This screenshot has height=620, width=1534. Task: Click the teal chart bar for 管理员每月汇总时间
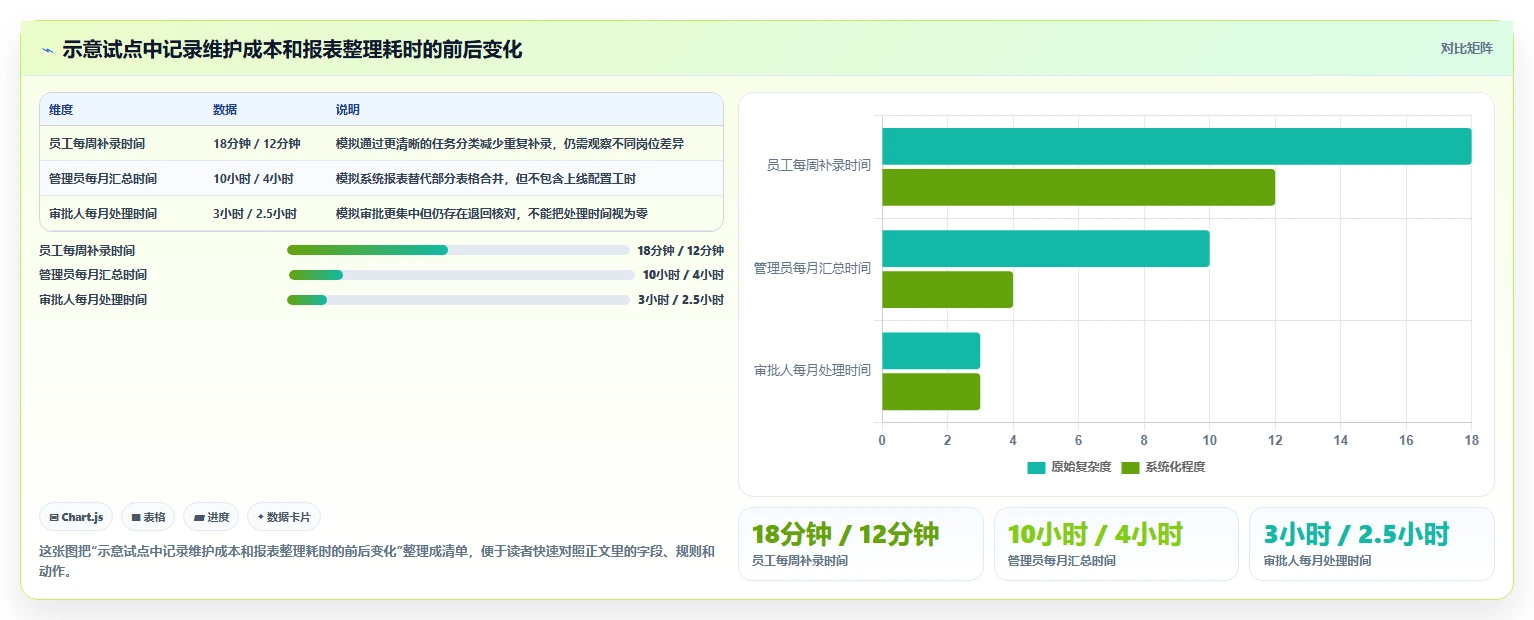pos(1045,249)
